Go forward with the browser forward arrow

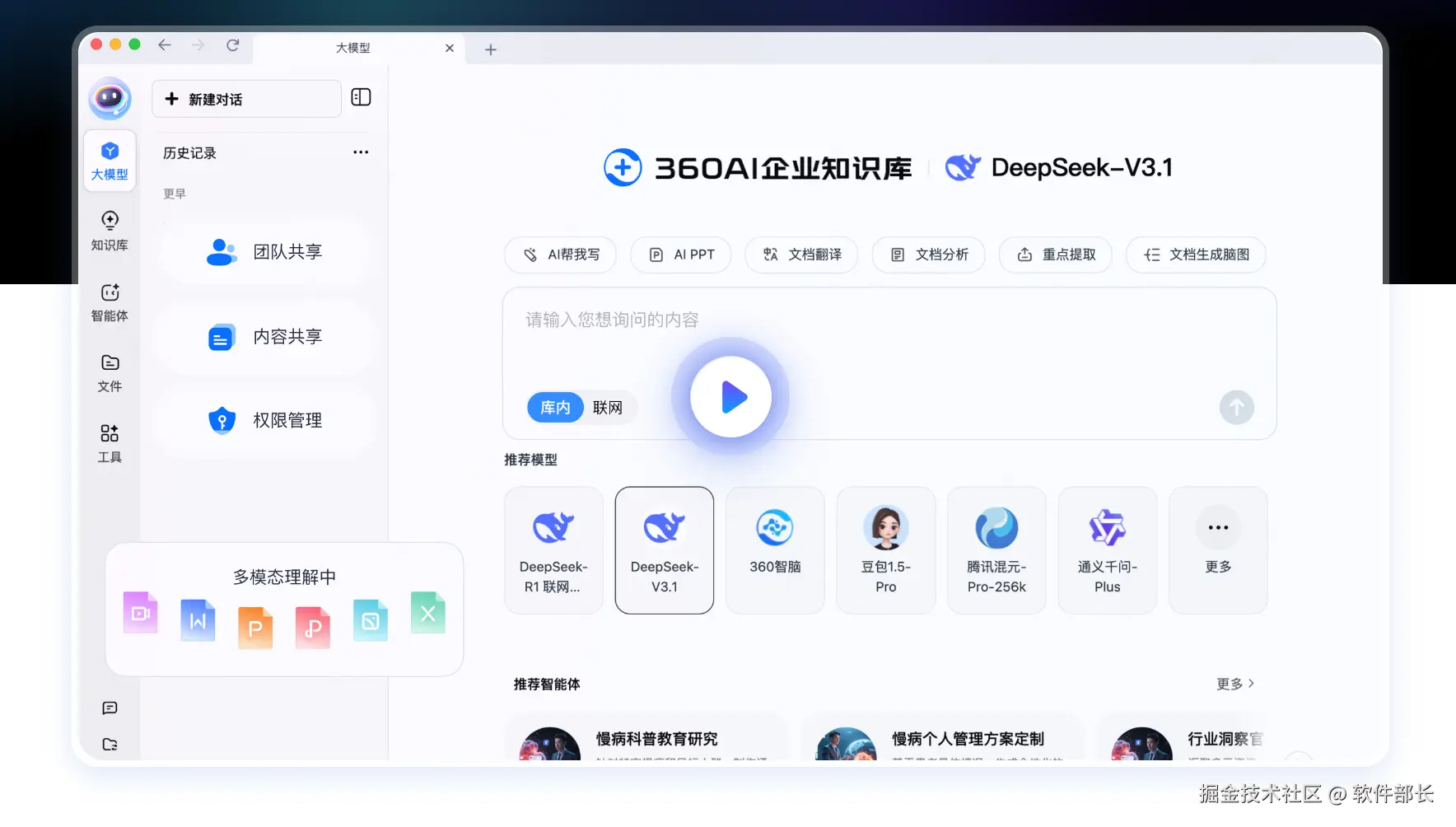[x=198, y=45]
